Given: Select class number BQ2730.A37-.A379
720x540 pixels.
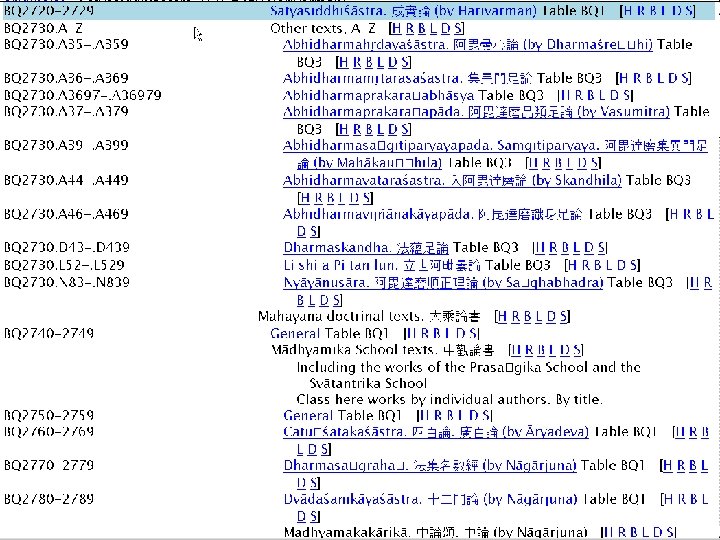Looking at the screenshot, I should pyautogui.click(x=66, y=112).
